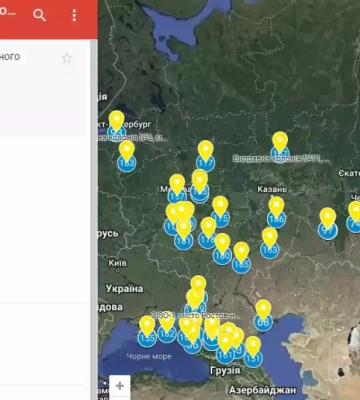
Task: Zoom in with the plus button
Action: (120, 386)
